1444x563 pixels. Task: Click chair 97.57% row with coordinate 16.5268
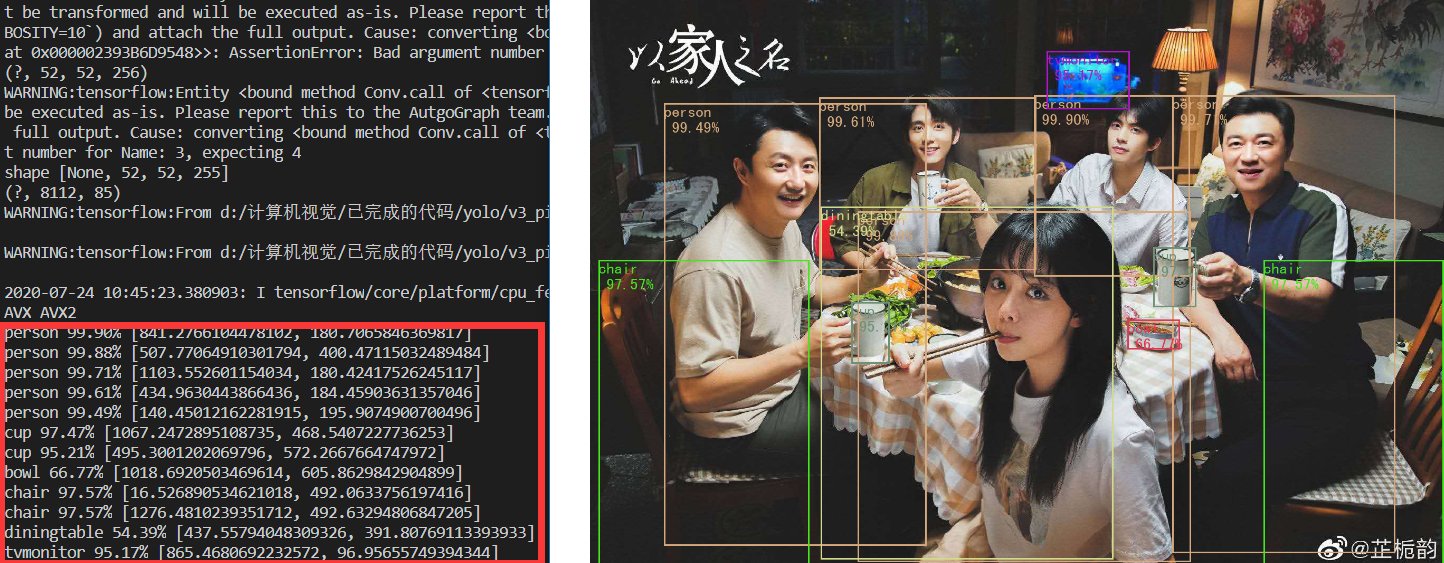[238, 492]
